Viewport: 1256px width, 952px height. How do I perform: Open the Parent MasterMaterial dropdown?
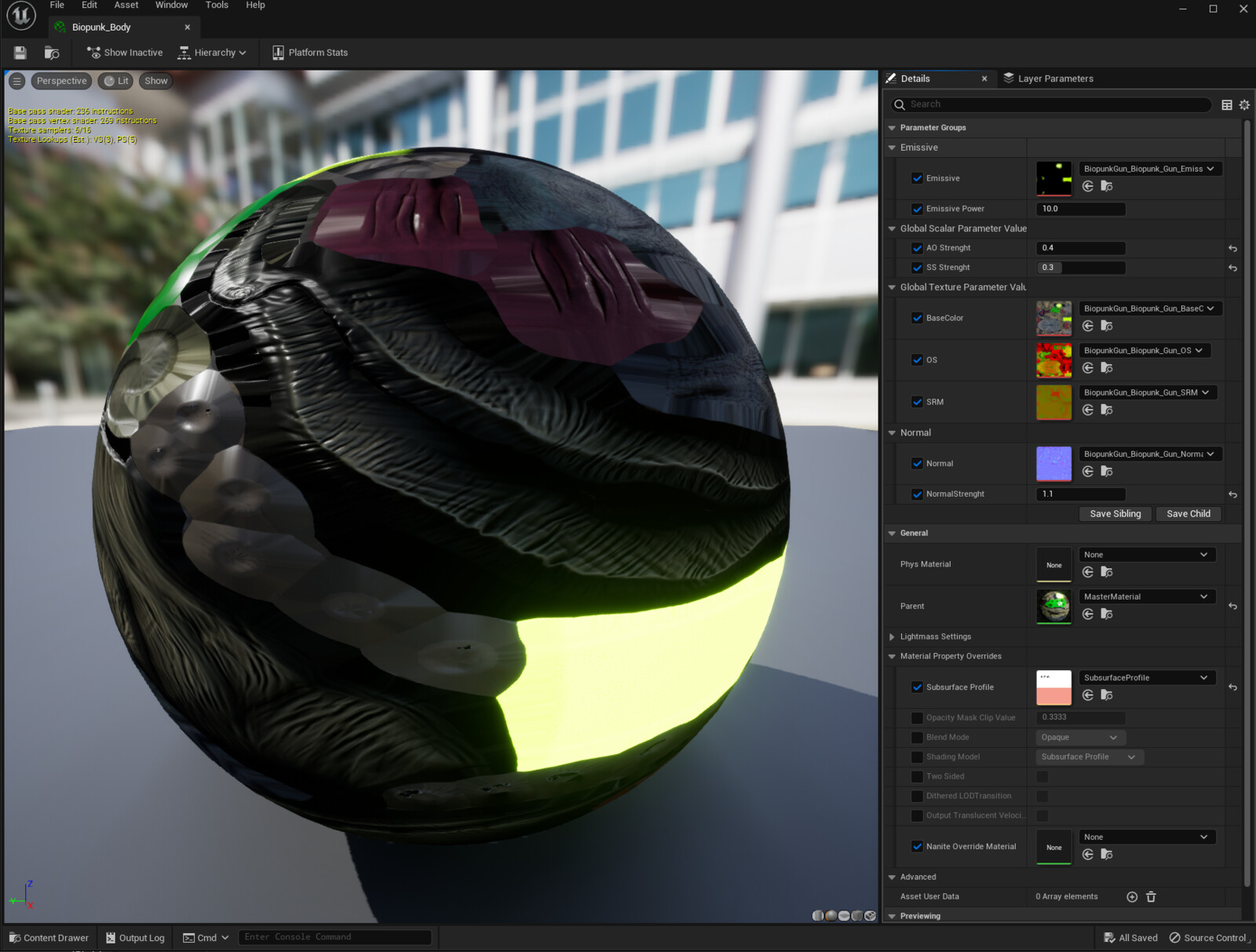point(1146,597)
